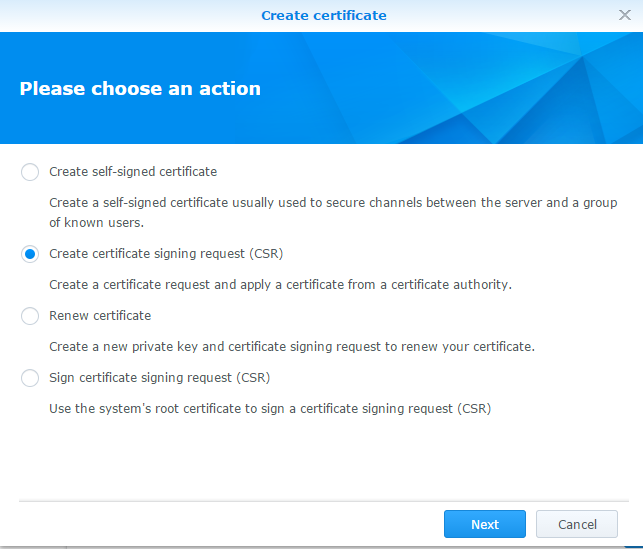This screenshot has height=549, width=643.
Task: Click the description mentioning a certificate authority
Action: (x=280, y=285)
